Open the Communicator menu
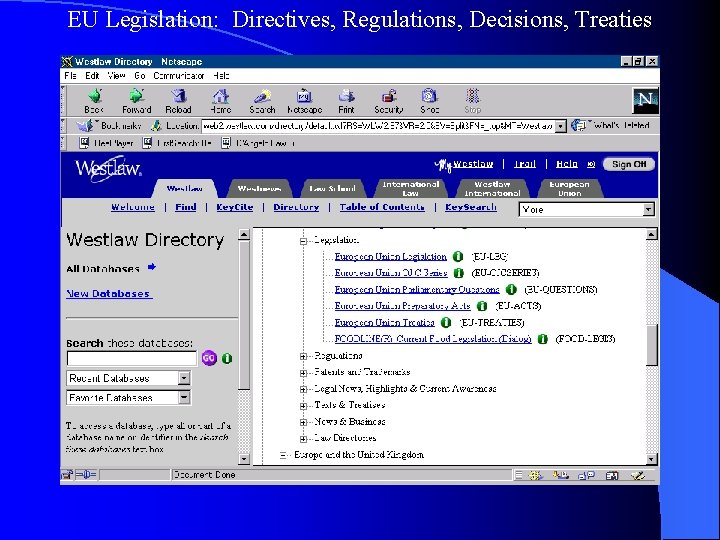 pos(179,76)
